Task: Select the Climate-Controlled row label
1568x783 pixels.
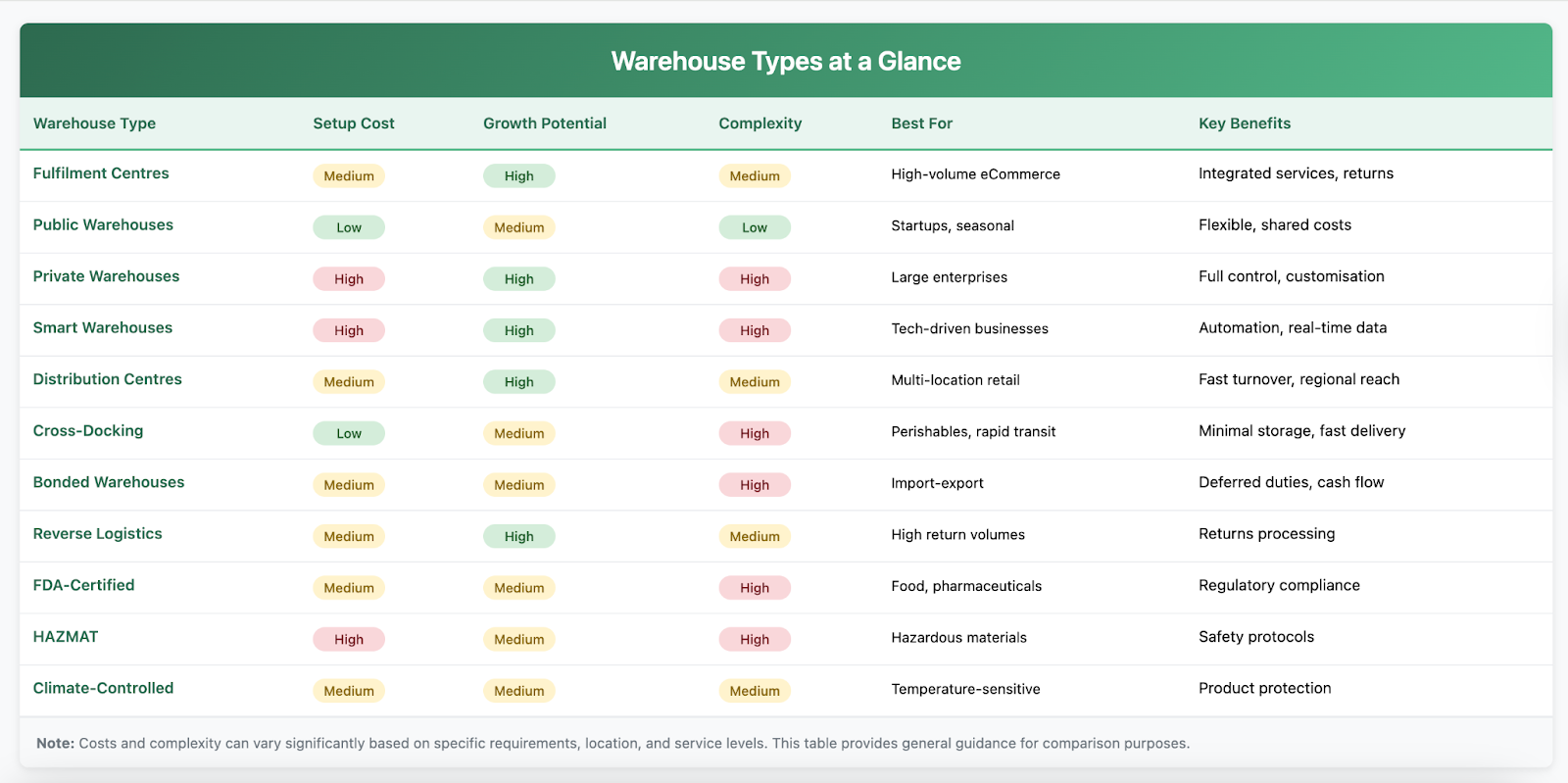Action: click(104, 688)
